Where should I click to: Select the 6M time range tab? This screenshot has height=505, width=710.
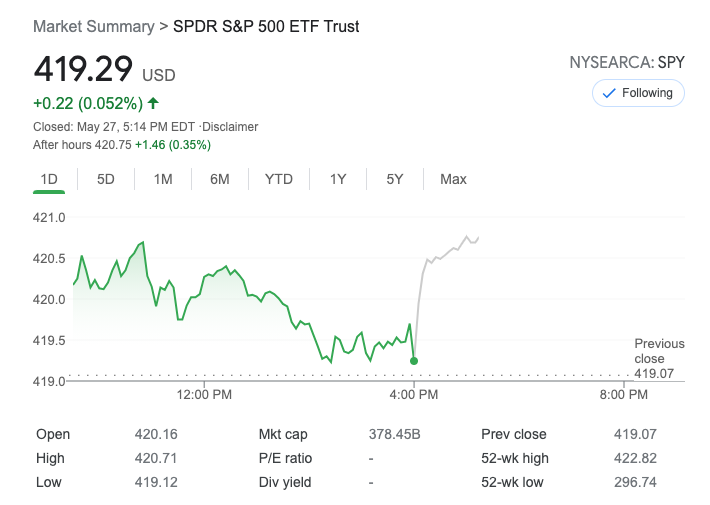pyautogui.click(x=220, y=179)
